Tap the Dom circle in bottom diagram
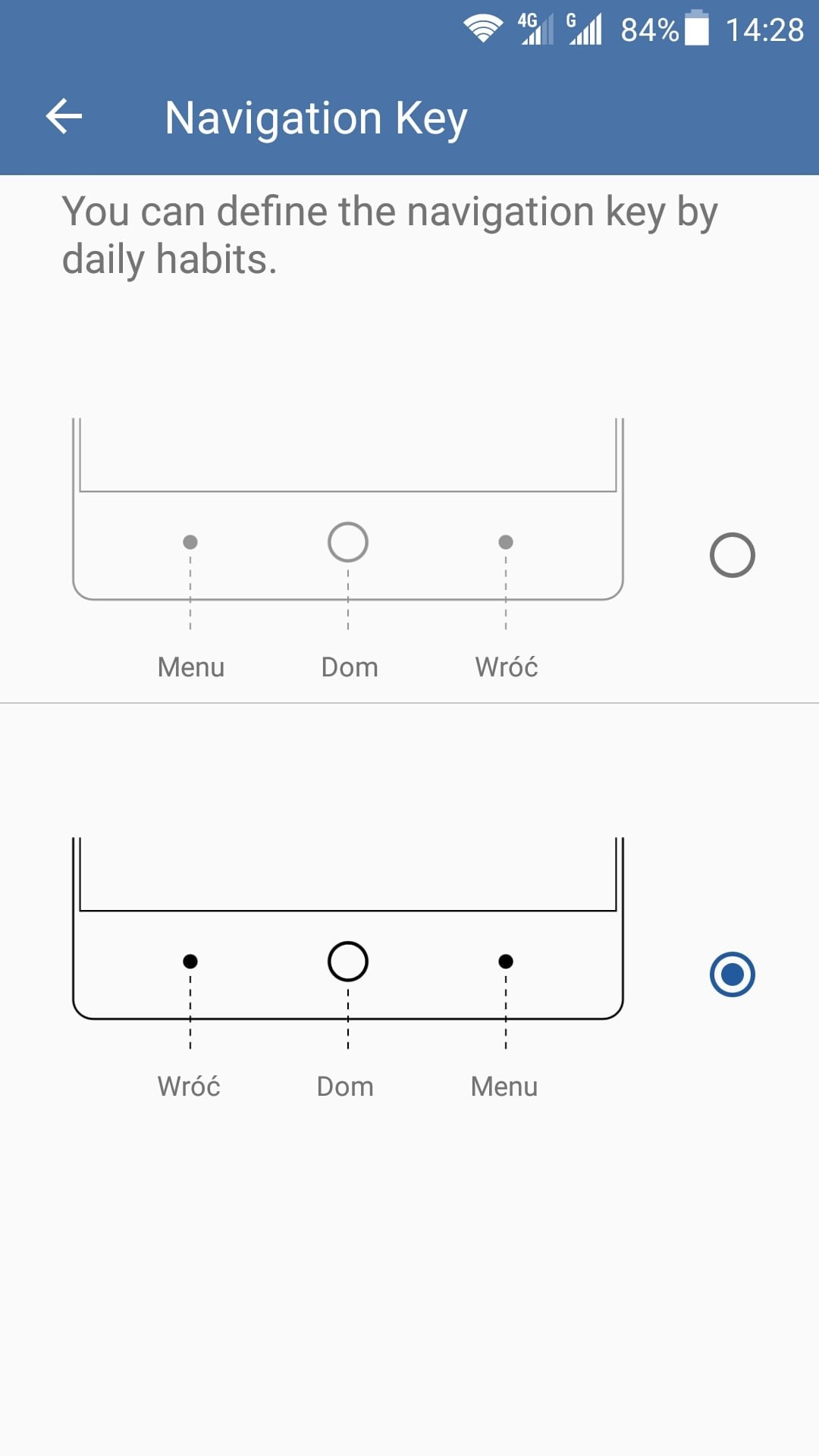 348,962
